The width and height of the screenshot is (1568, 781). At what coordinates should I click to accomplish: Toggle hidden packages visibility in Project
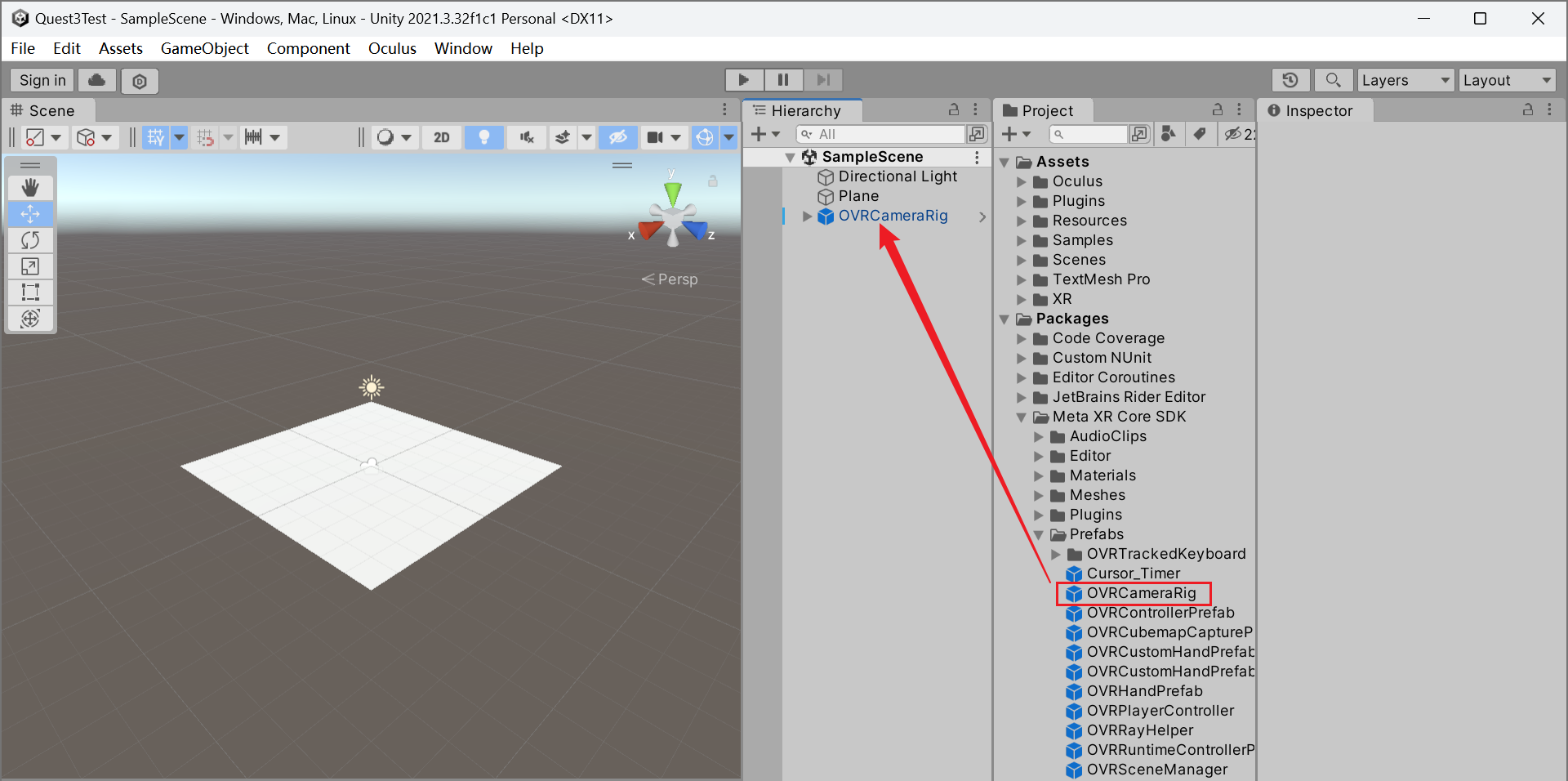tap(1239, 134)
